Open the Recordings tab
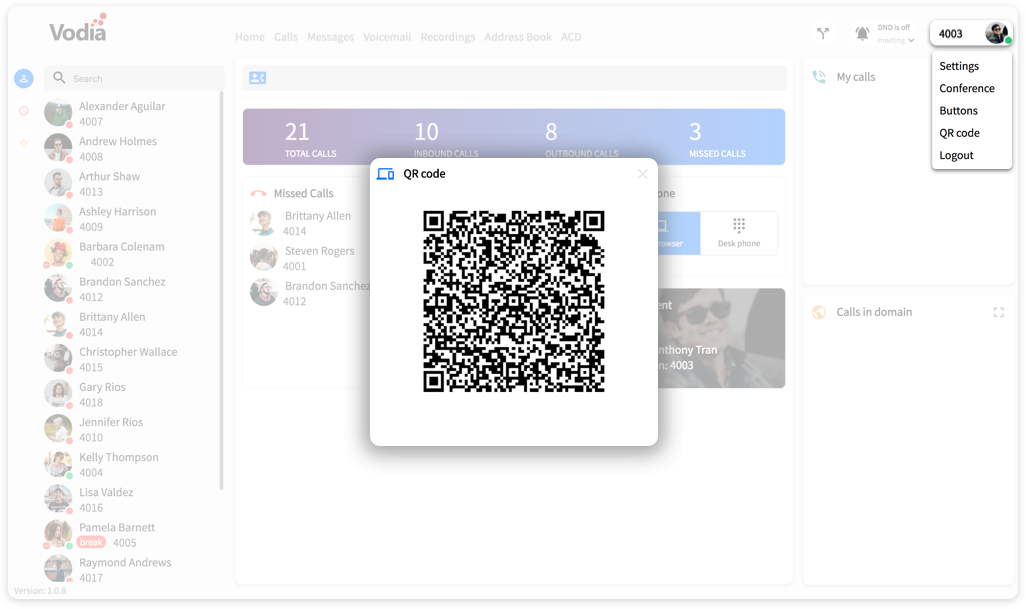1026x609 pixels. [x=448, y=37]
